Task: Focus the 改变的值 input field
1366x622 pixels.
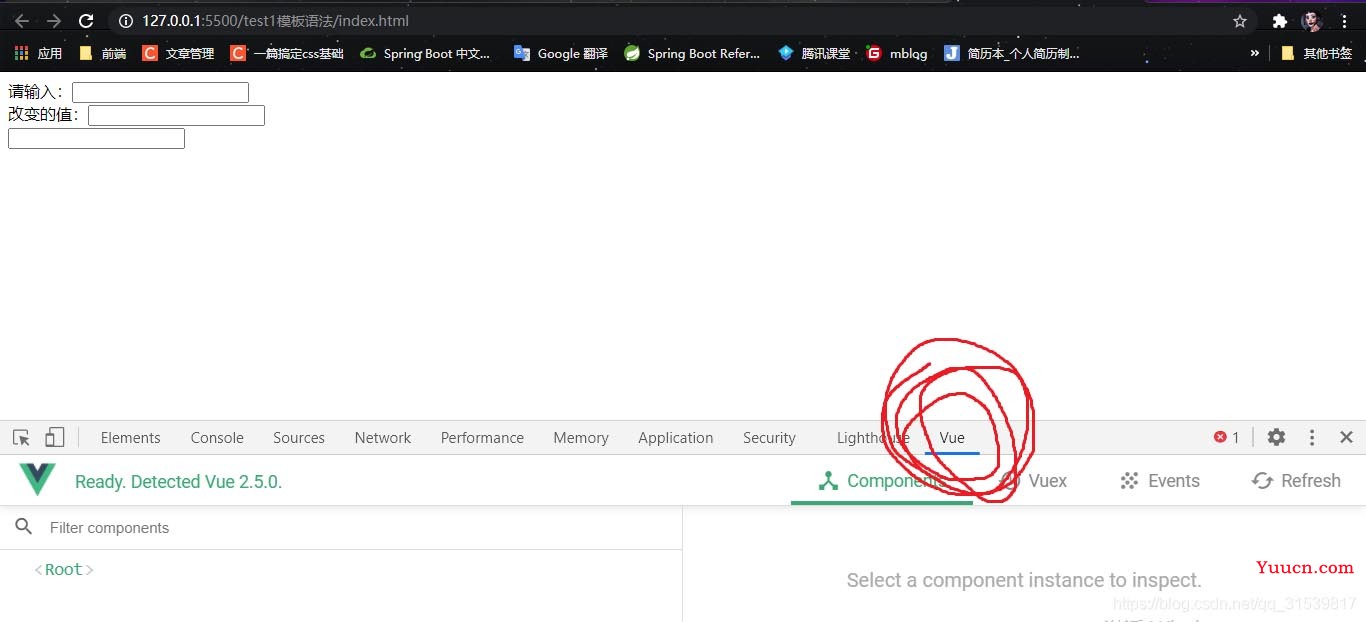Action: 176,115
